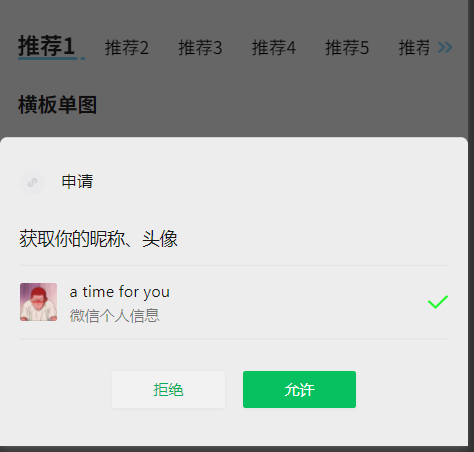Choose the 推荐5 tab
The image size is (474, 452).
[347, 47]
